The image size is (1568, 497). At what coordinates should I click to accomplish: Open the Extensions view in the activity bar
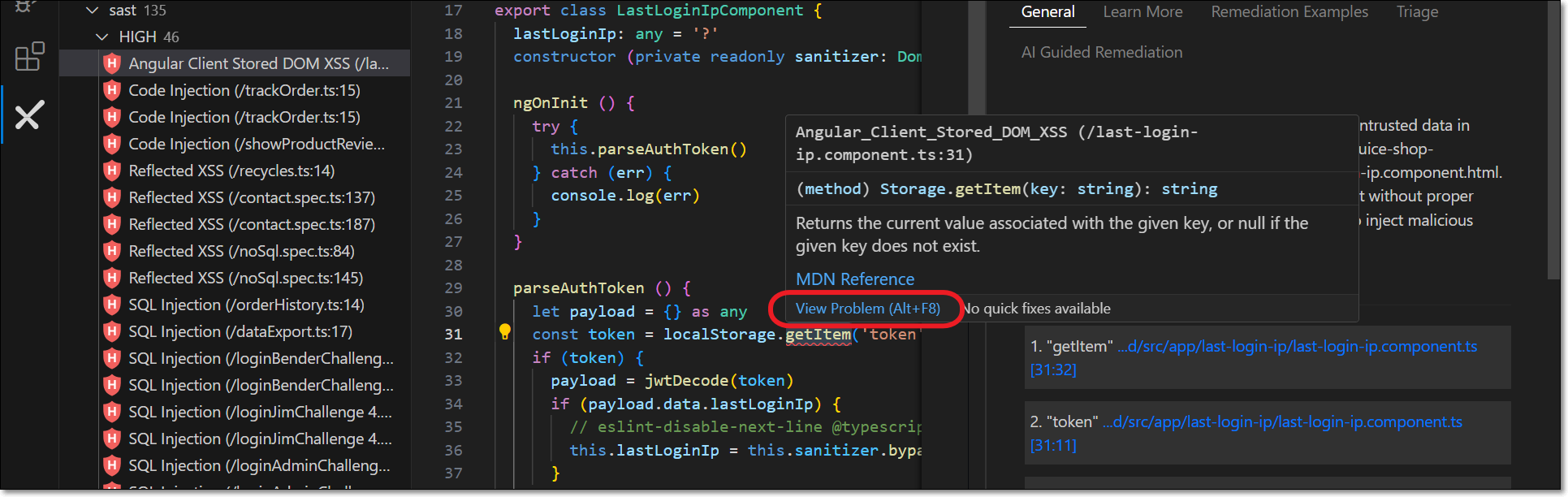[29, 56]
